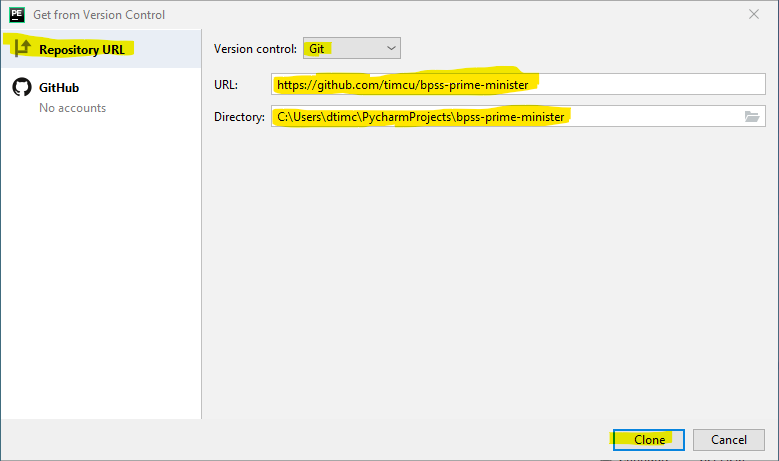Open the Version control dropdown
This screenshot has width=779, height=461.
coord(352,48)
